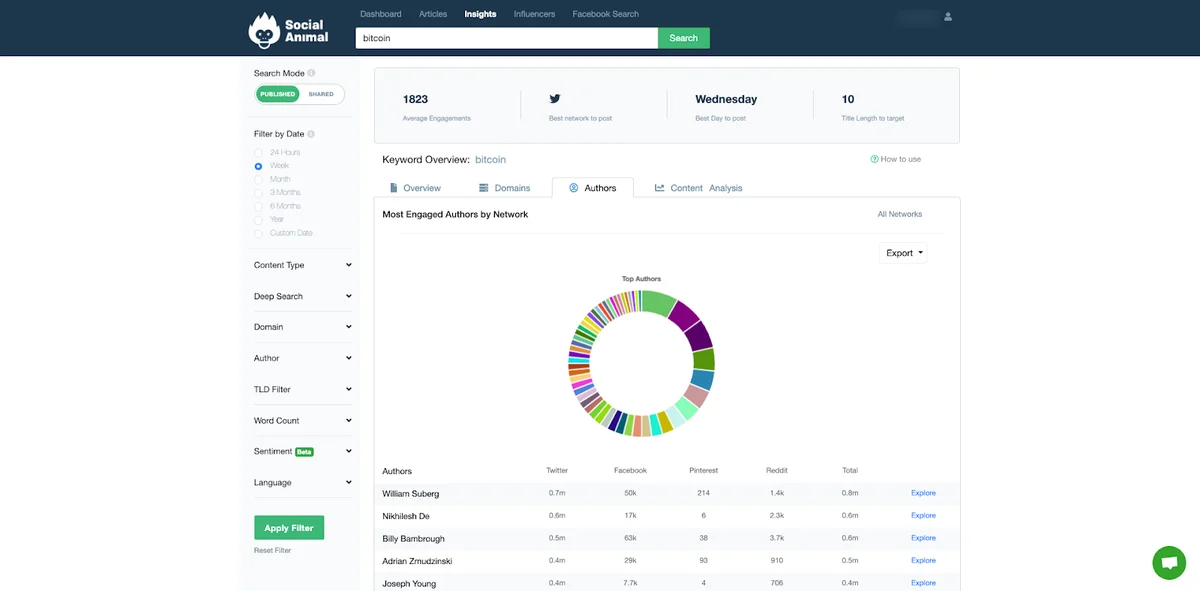Switch to the Content Analysis tab
Screen dimensions: 1200x591
pos(699,188)
